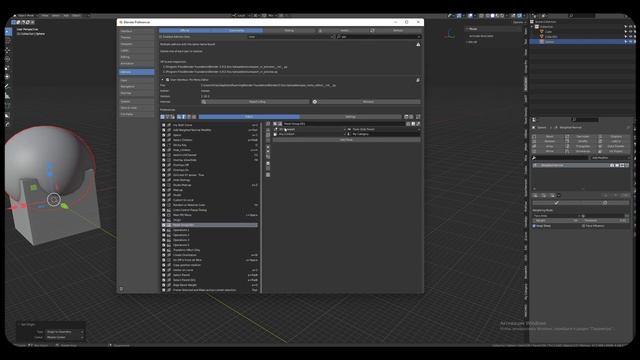Open the add-on category dropdown

click(291, 37)
